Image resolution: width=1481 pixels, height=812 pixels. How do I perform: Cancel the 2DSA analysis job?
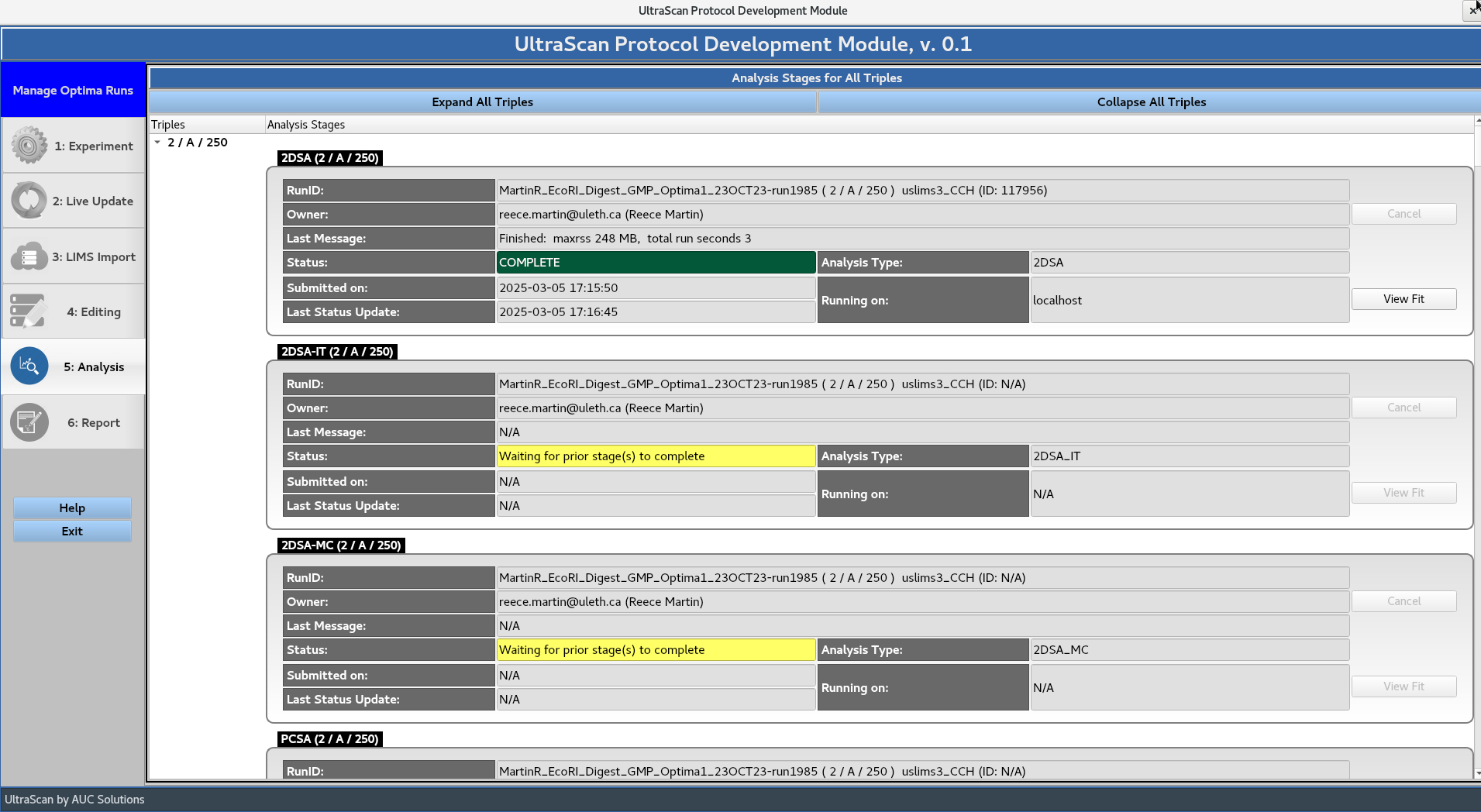coord(1403,213)
